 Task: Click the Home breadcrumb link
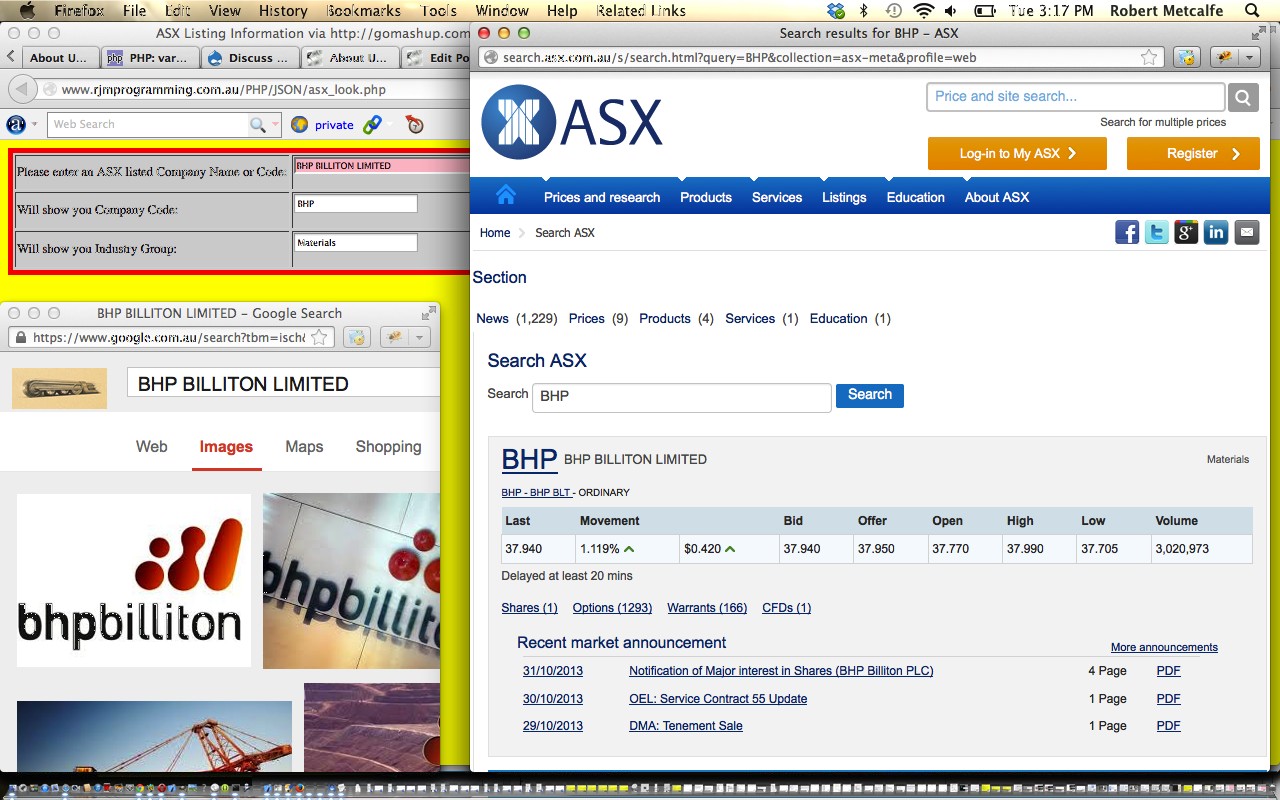click(x=495, y=233)
